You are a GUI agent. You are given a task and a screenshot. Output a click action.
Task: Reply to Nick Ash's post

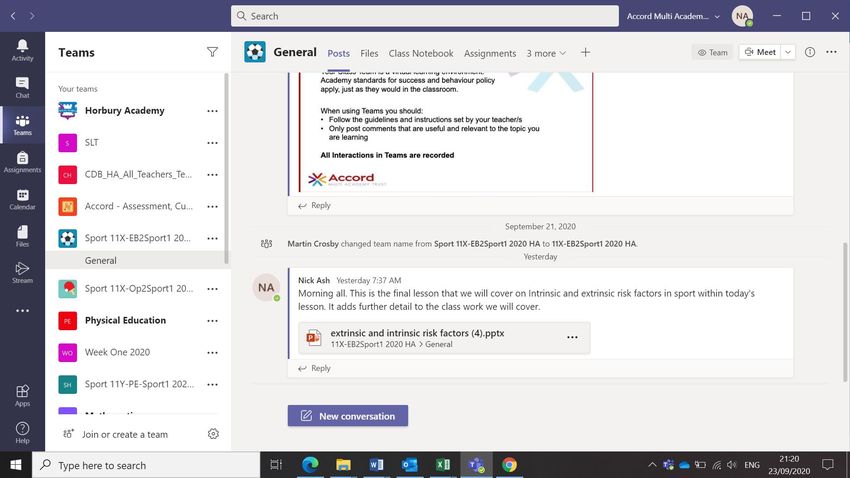[x=314, y=368]
